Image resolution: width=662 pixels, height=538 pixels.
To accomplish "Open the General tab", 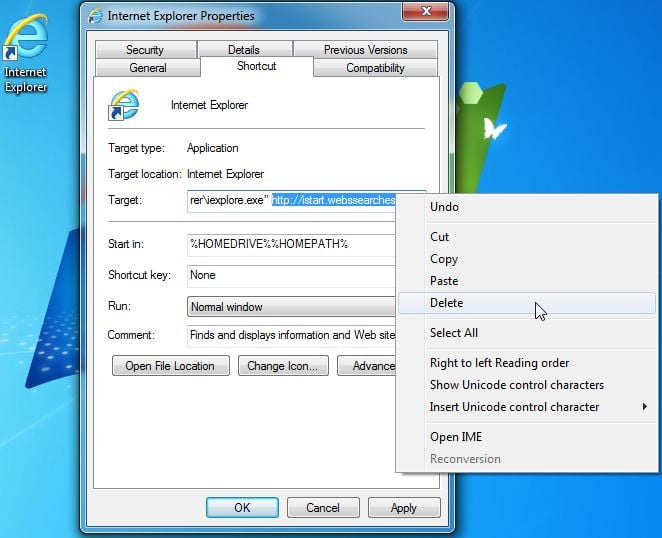I will point(148,68).
